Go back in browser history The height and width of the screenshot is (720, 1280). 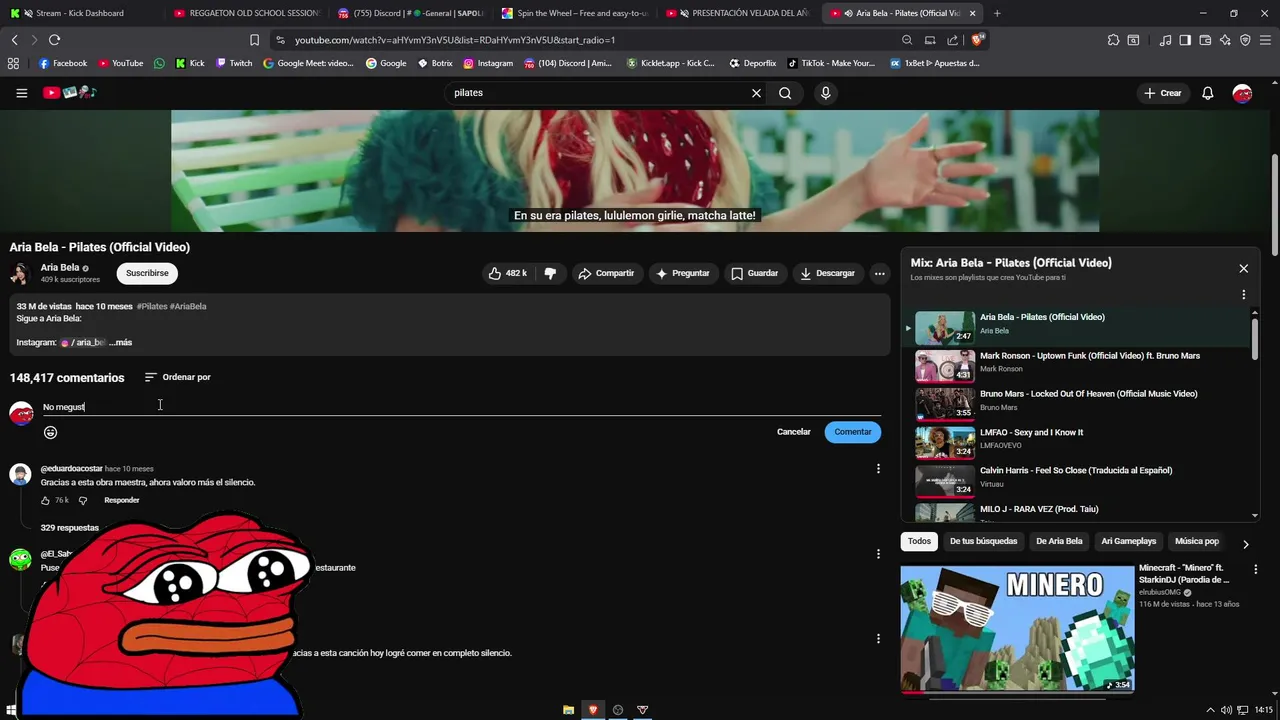[14, 40]
